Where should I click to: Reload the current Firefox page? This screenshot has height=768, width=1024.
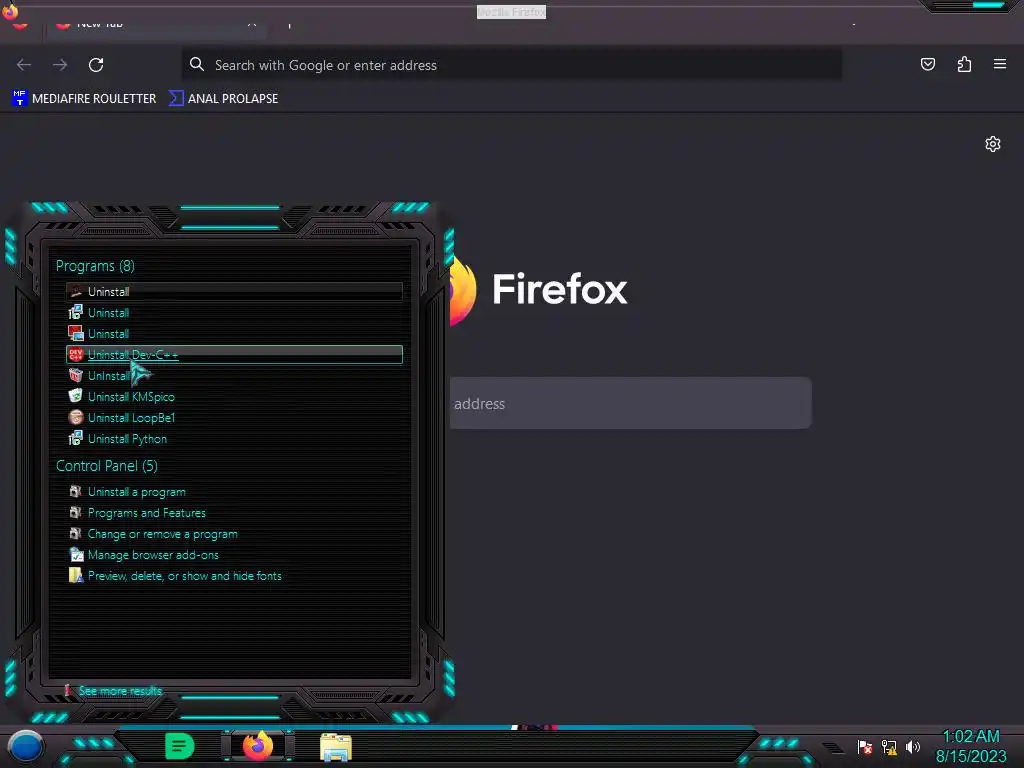pos(96,65)
